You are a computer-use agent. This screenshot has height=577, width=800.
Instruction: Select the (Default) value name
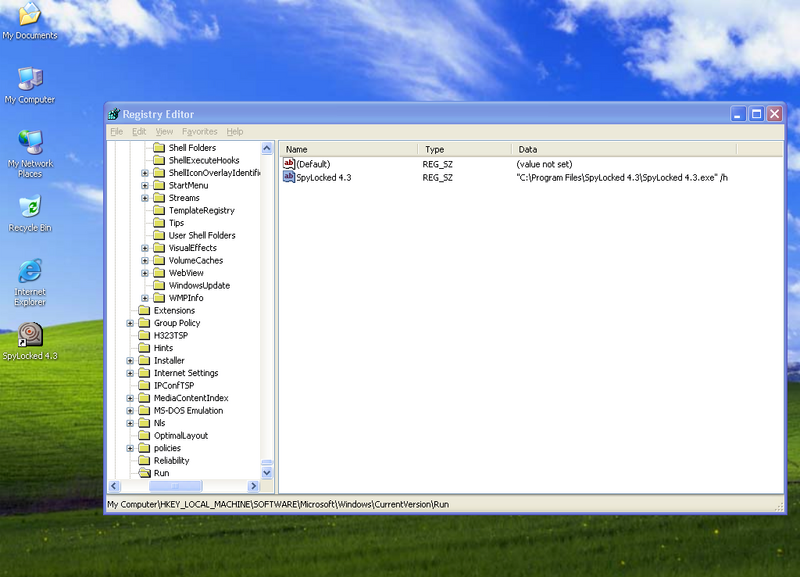pyautogui.click(x=313, y=164)
